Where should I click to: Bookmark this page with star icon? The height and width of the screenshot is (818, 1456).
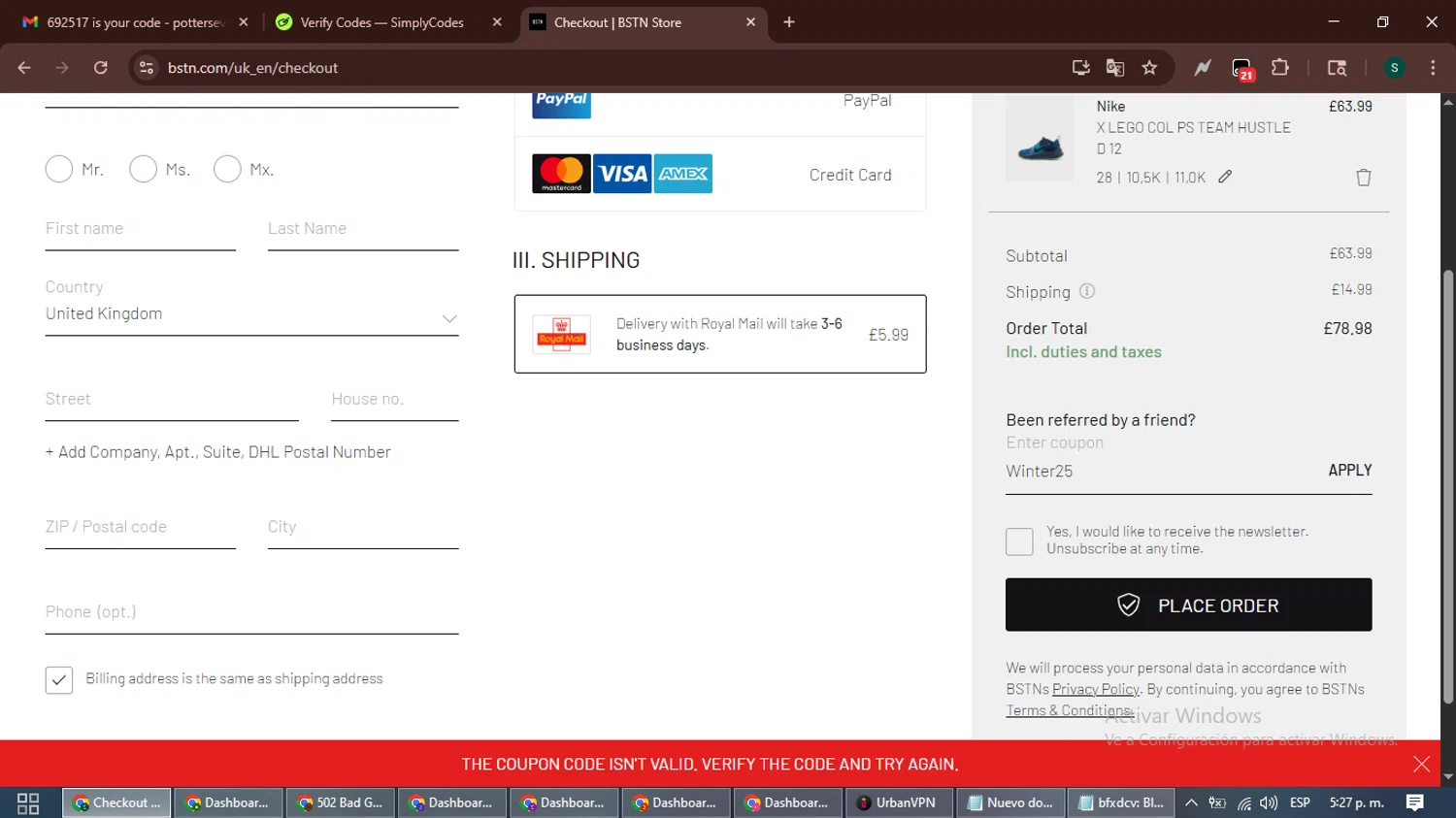(x=1150, y=68)
